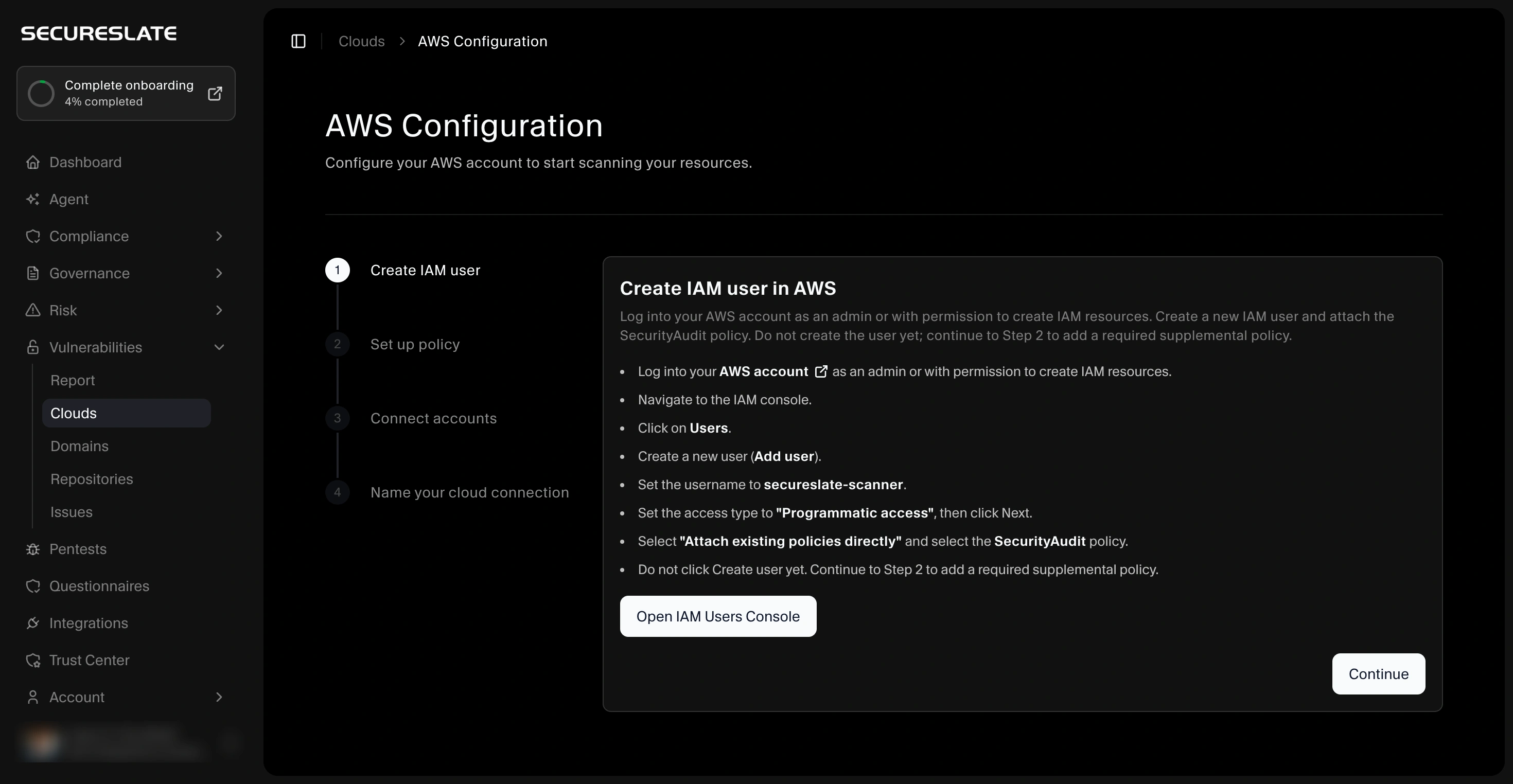Image resolution: width=1513 pixels, height=784 pixels.
Task: Click the Agent sparkle icon
Action: tap(33, 199)
